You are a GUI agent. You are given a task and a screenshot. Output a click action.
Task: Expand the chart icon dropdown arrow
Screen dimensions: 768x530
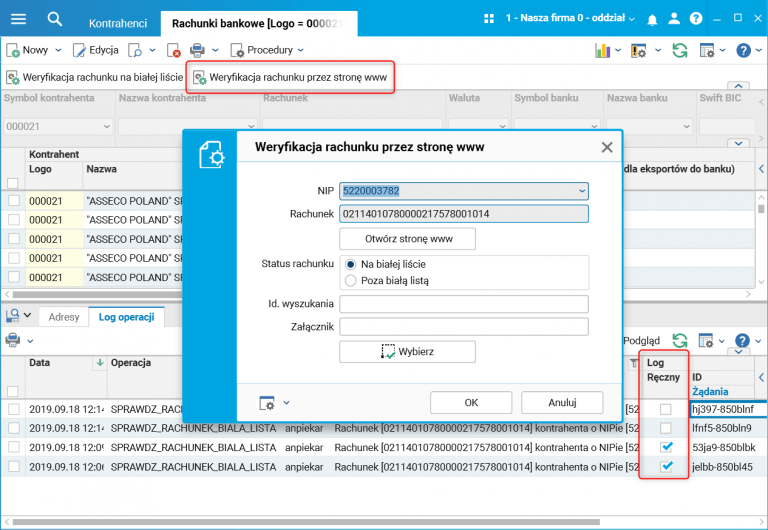click(x=618, y=50)
